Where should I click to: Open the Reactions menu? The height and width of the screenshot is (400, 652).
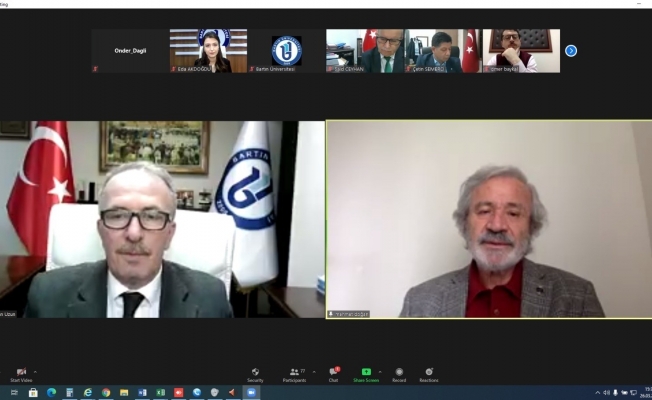[x=428, y=372]
